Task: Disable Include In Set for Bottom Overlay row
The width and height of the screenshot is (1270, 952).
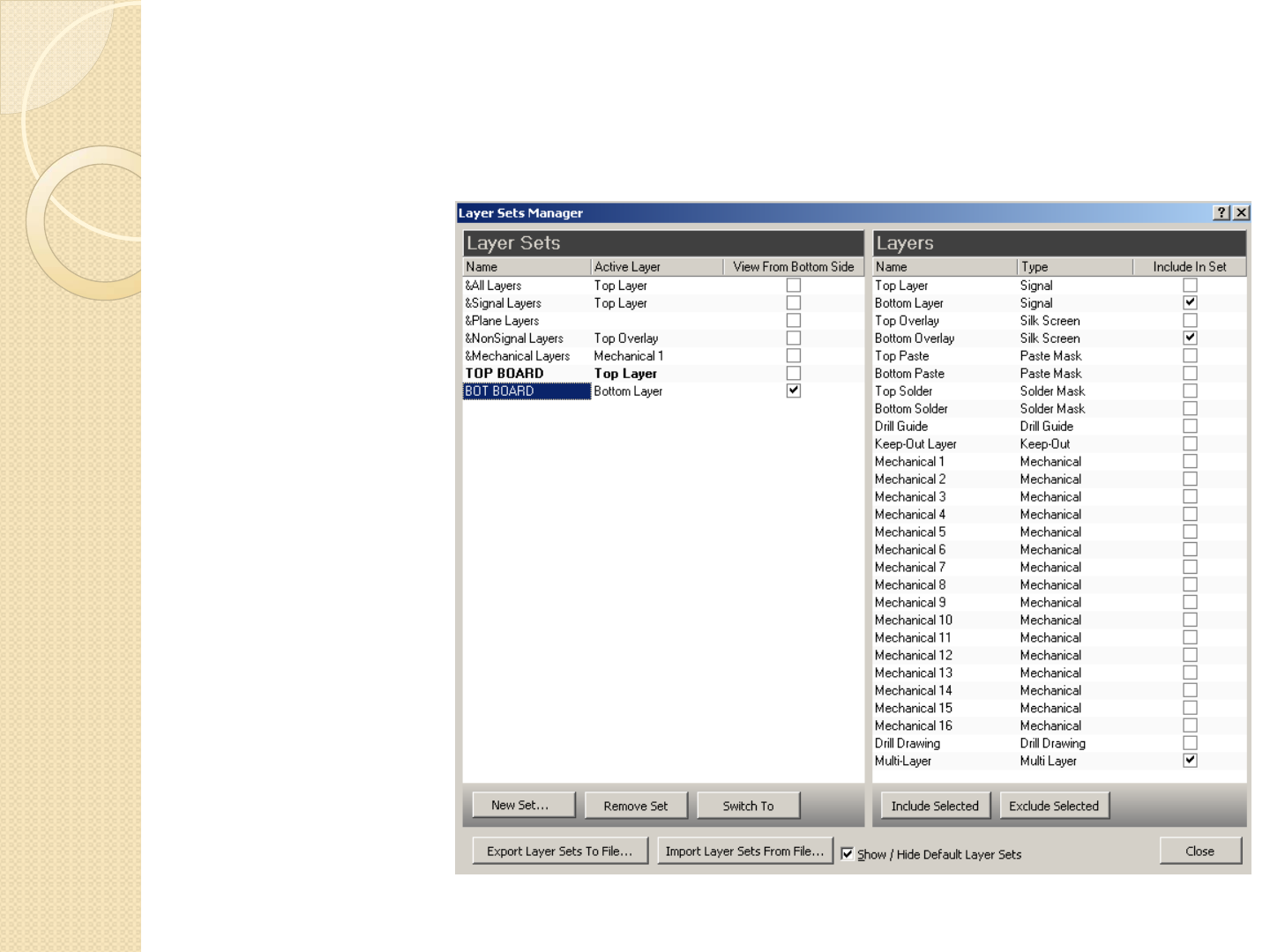Action: coord(1191,338)
